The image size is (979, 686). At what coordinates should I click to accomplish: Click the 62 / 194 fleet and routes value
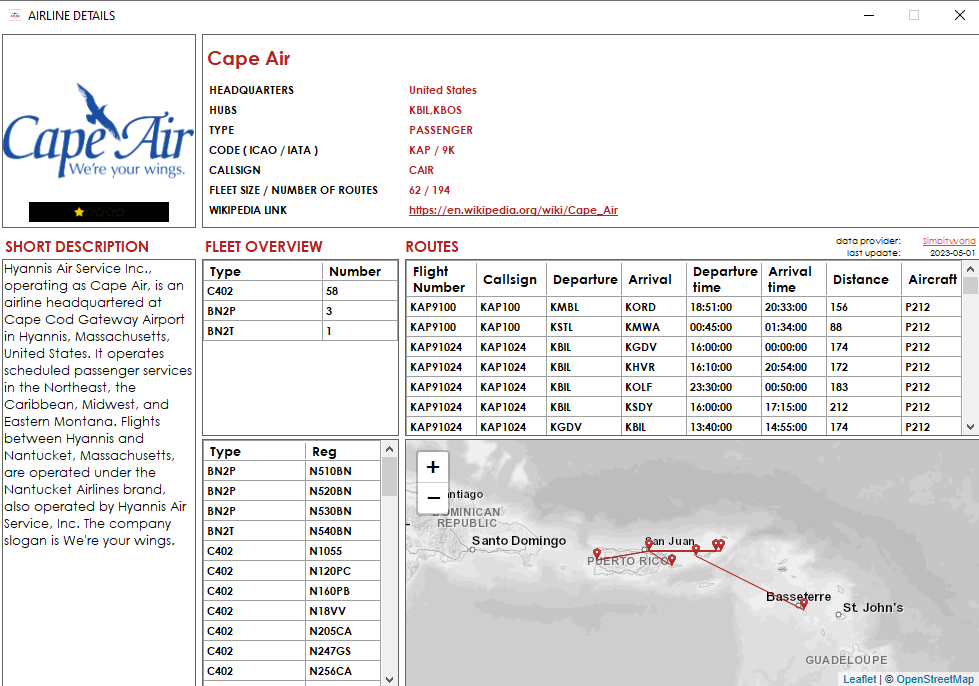click(x=430, y=190)
